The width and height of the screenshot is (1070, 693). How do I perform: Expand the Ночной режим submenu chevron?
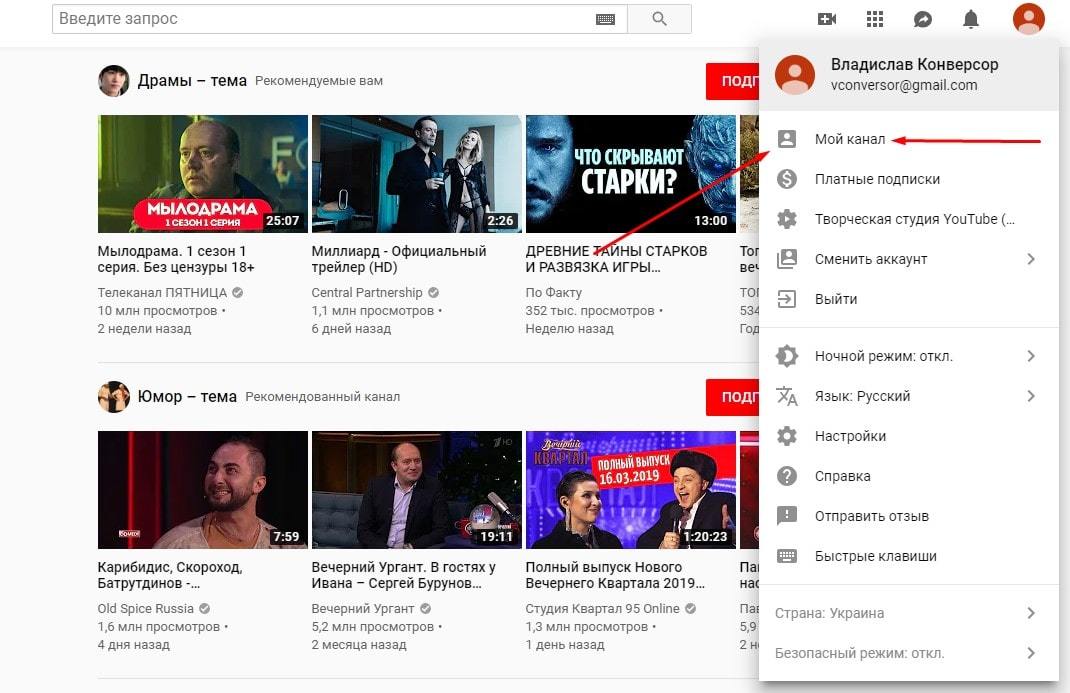tap(1031, 356)
